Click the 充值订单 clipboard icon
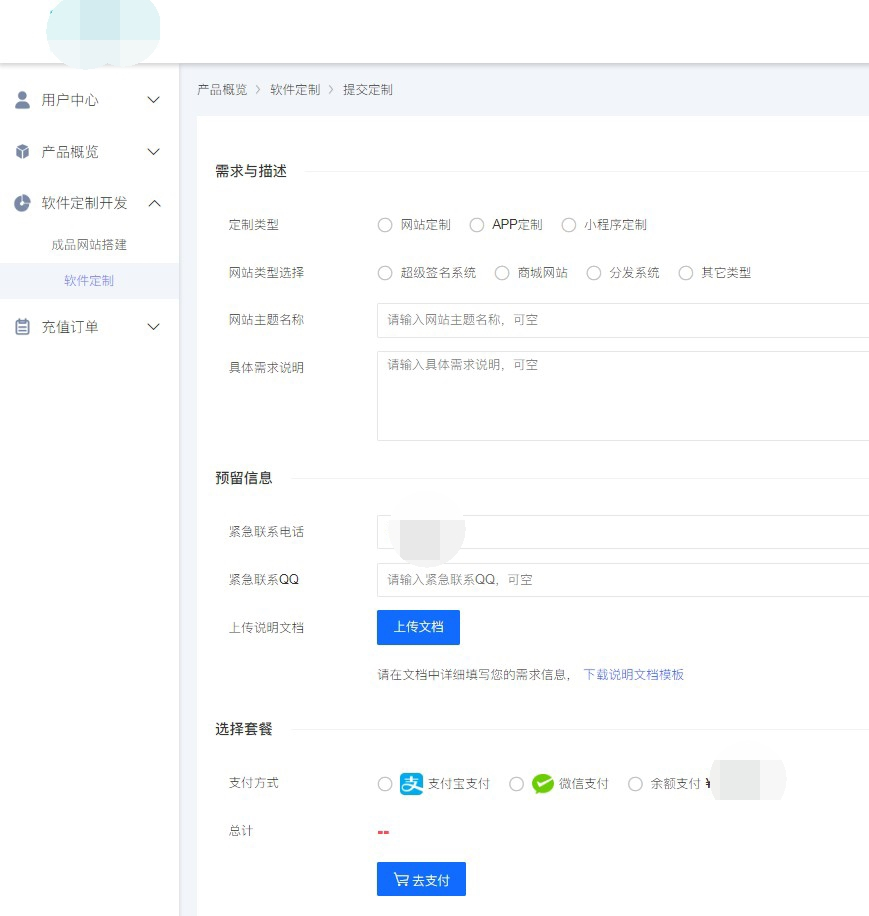 [x=22, y=327]
